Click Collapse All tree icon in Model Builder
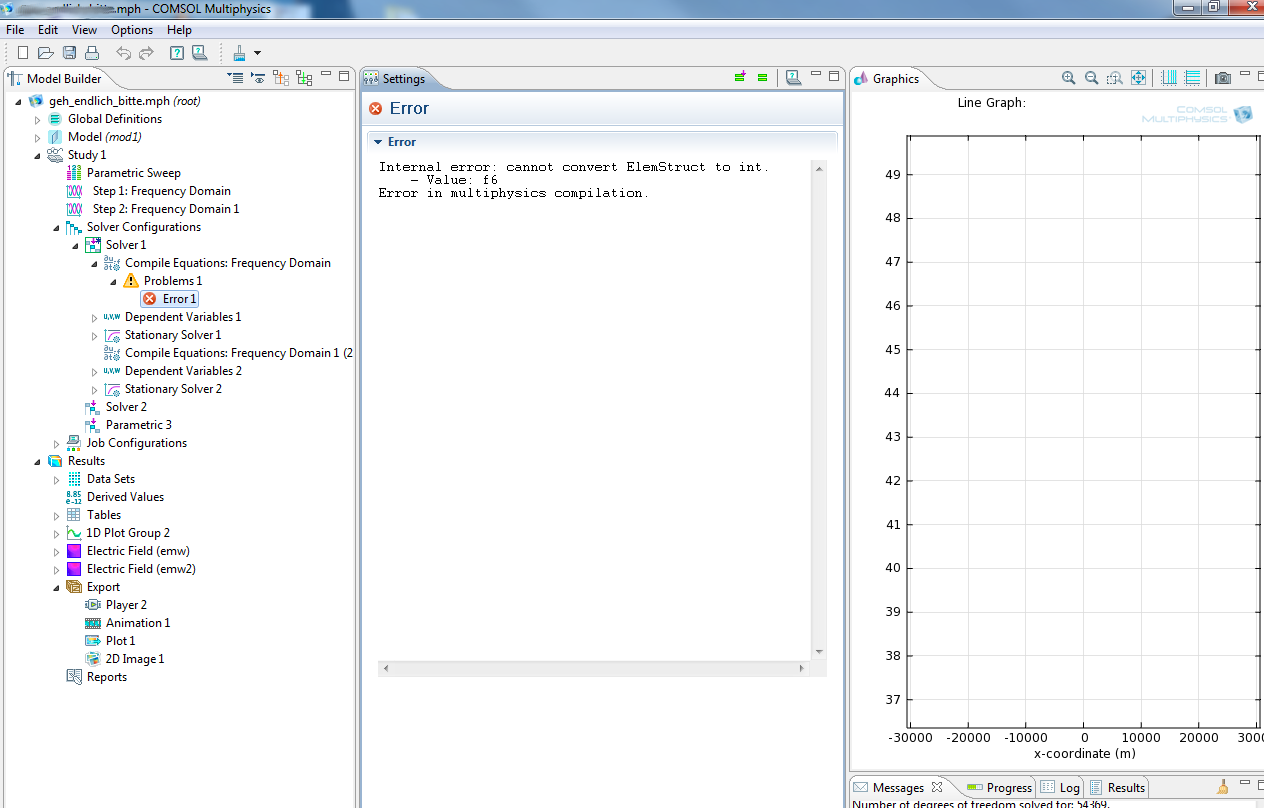The image size is (1264, 808). pyautogui.click(x=281, y=77)
